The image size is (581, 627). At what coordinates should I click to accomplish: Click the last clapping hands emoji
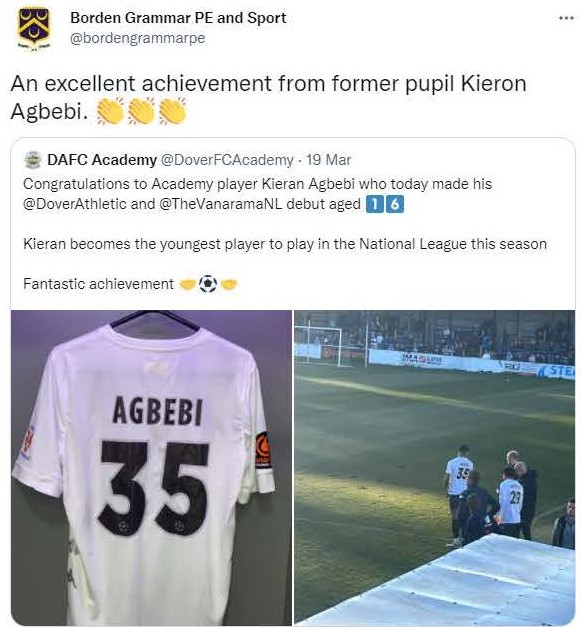pyautogui.click(x=173, y=111)
